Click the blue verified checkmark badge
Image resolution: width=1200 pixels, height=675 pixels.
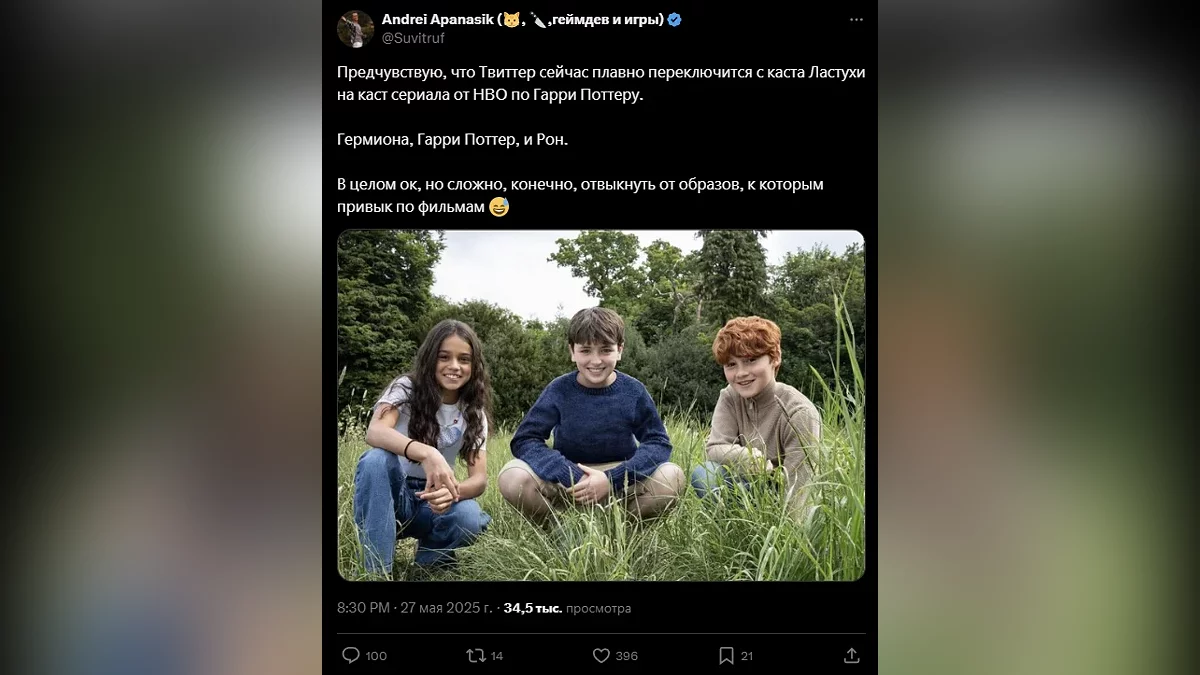click(675, 19)
